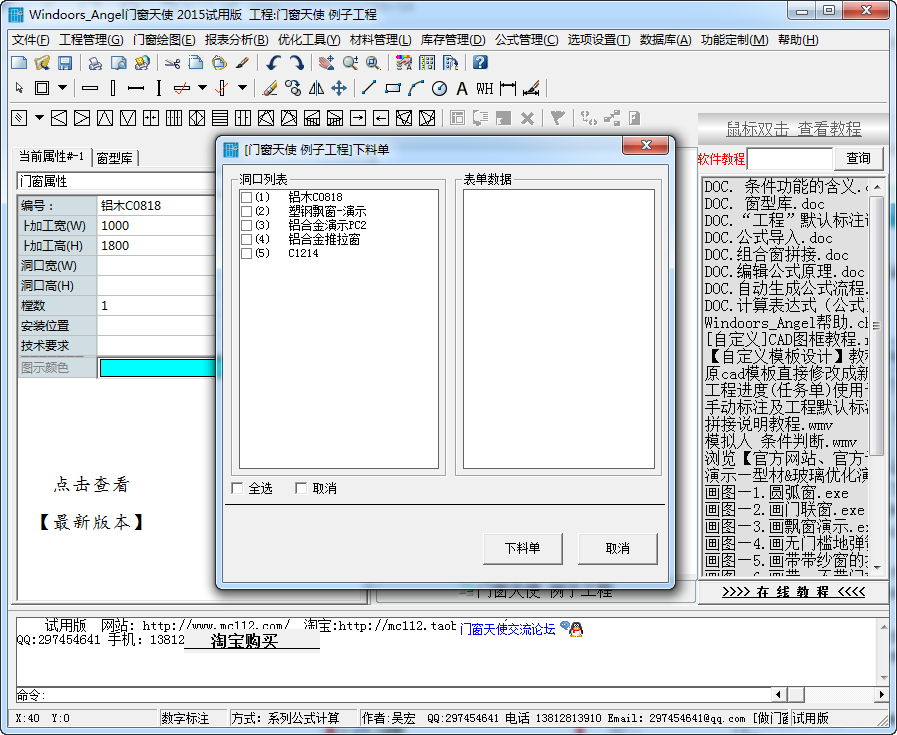Screen dimensions: 897x735
Task: Click the WH size annotation tool
Action: 485,88
